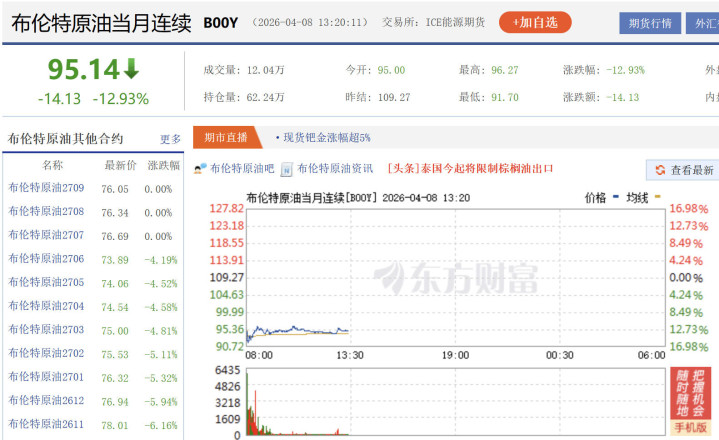Click the -6.16% change cell
719x440 pixels.
(x=161, y=426)
